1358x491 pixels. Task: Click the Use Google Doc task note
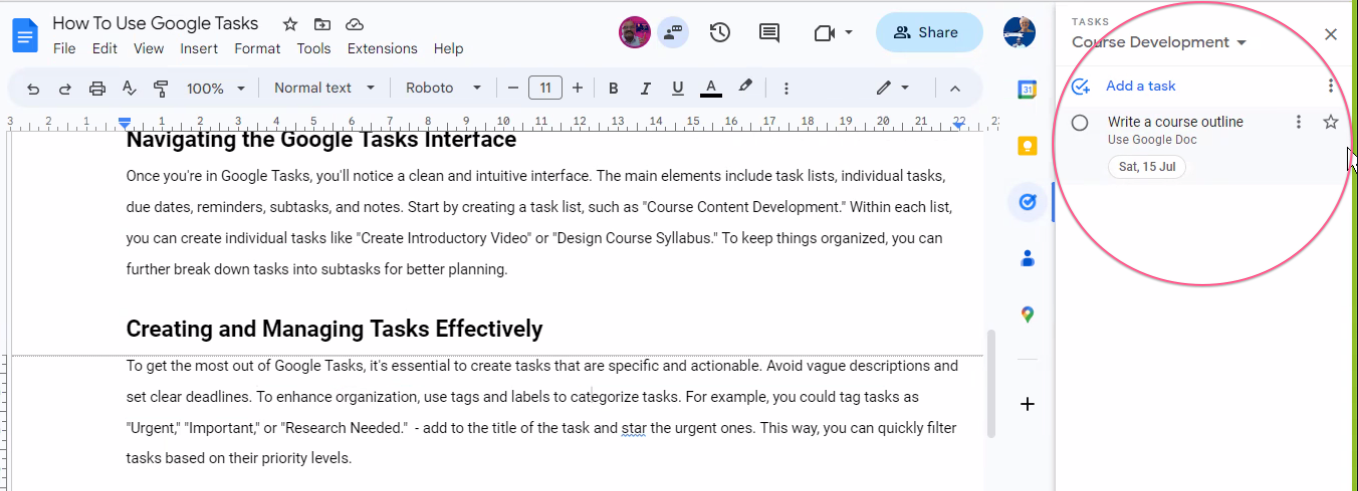click(x=1152, y=140)
